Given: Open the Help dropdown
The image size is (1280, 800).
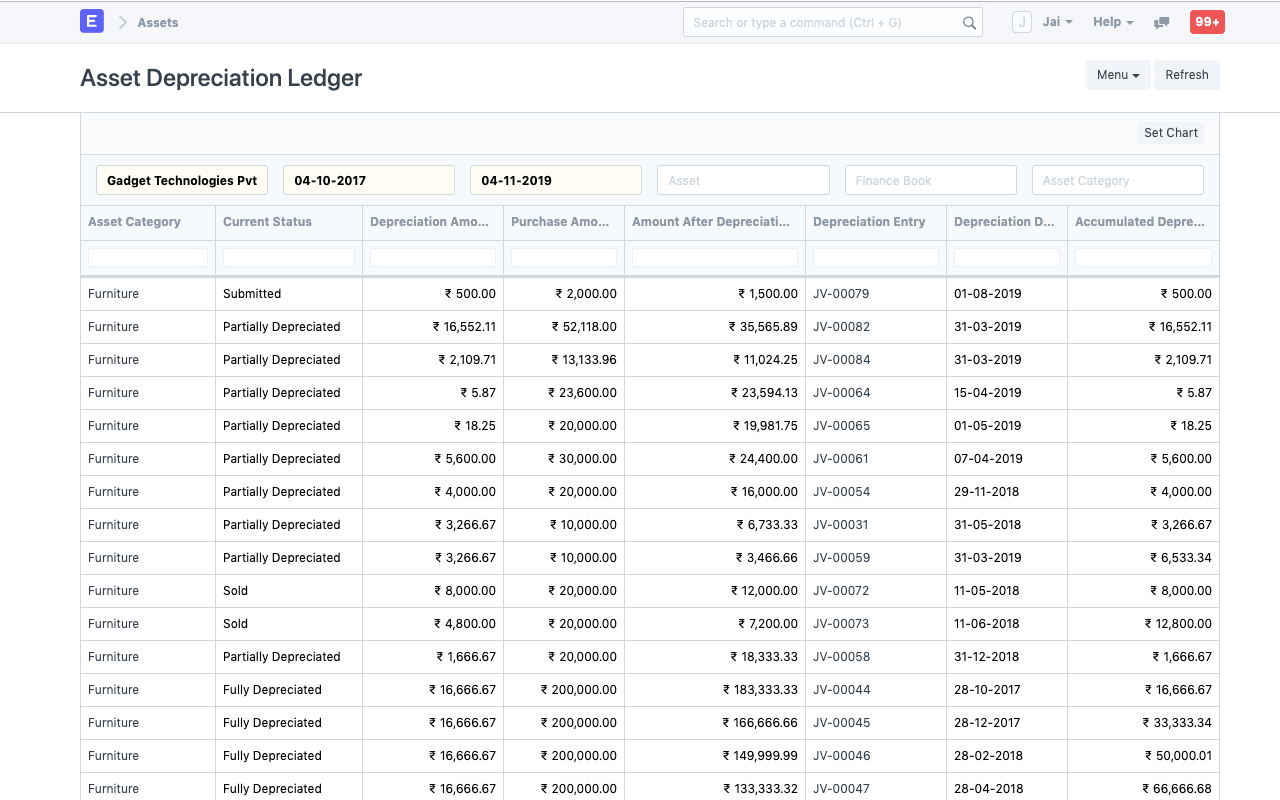Looking at the screenshot, I should coord(1112,21).
